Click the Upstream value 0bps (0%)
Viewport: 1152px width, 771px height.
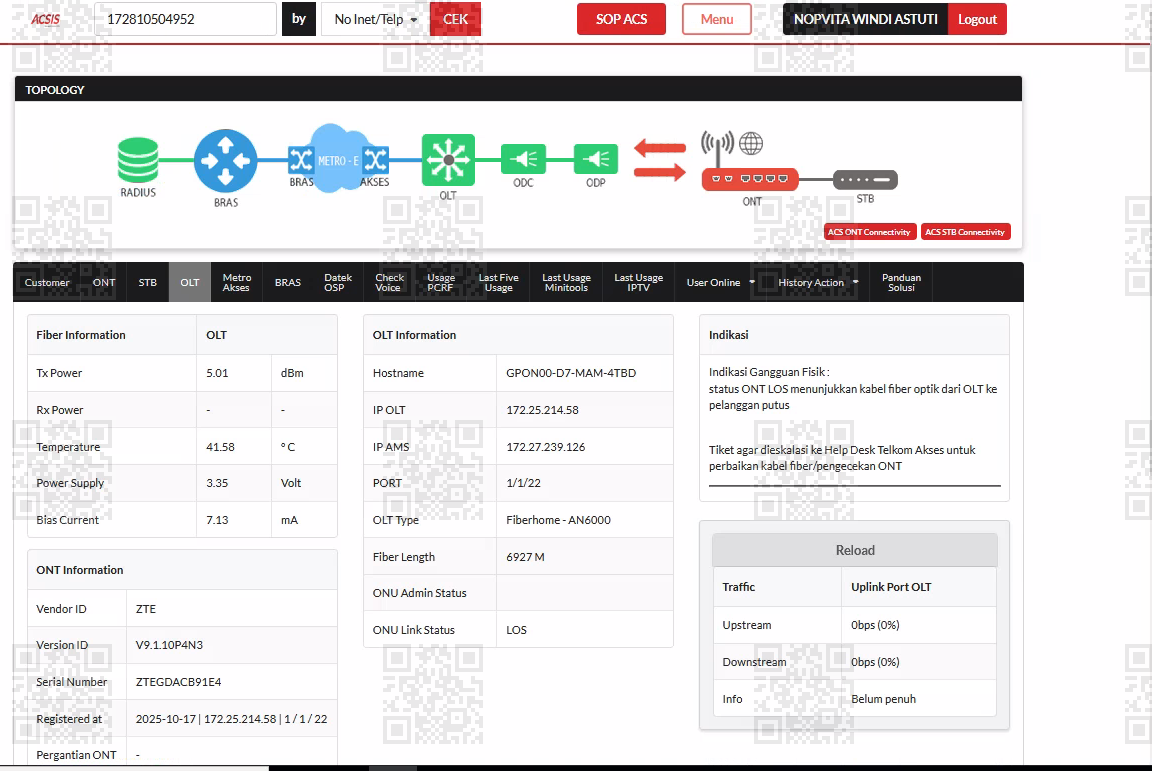tap(875, 625)
